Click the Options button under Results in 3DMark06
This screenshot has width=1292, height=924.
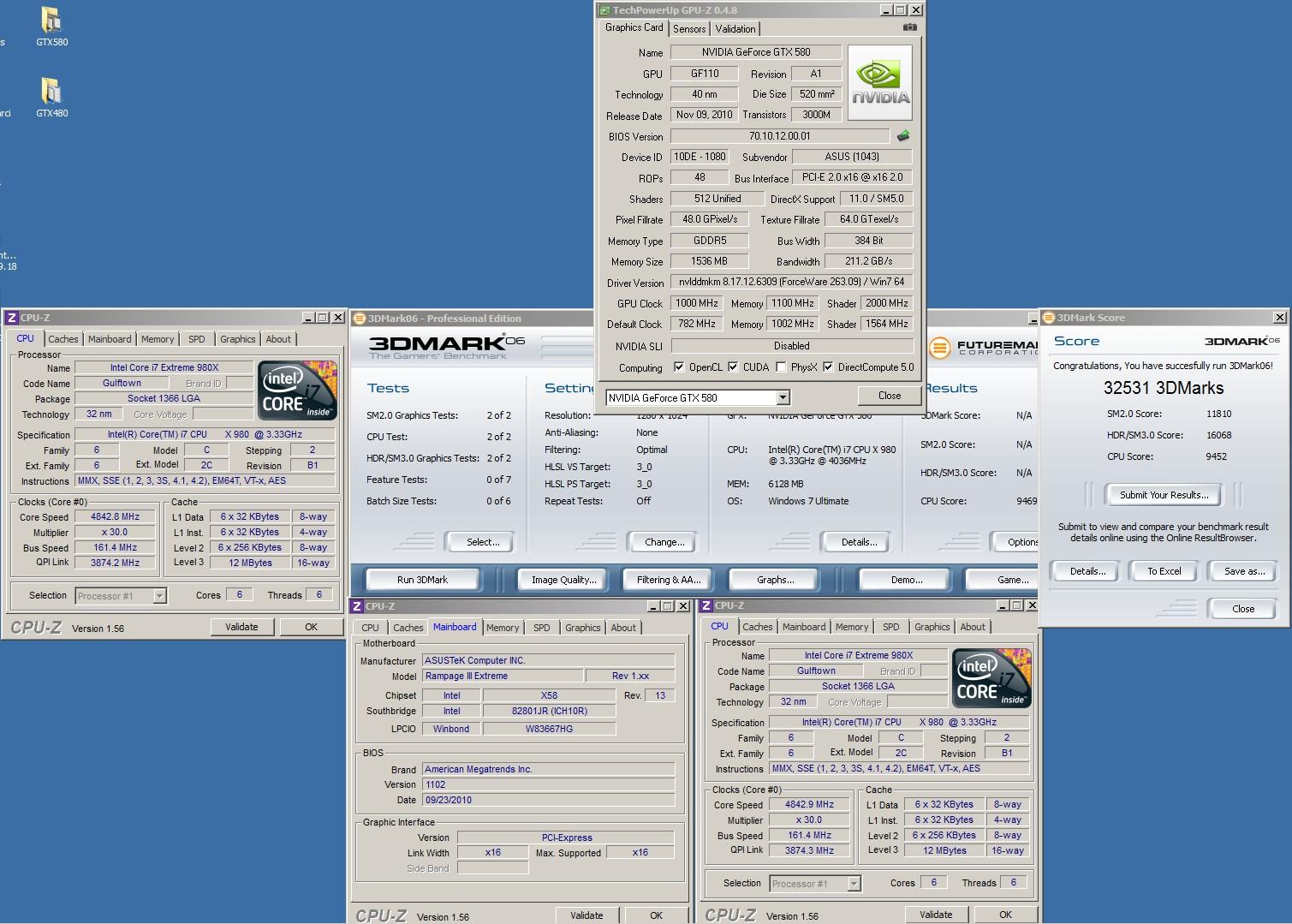click(1015, 542)
